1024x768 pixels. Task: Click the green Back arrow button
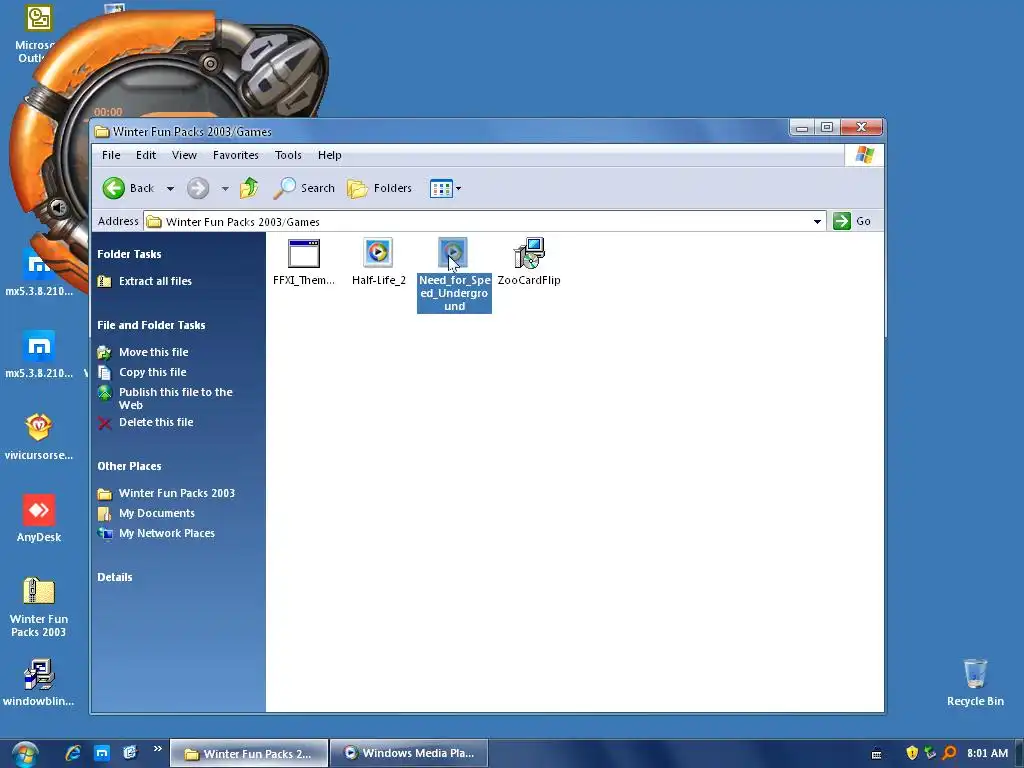tap(114, 188)
